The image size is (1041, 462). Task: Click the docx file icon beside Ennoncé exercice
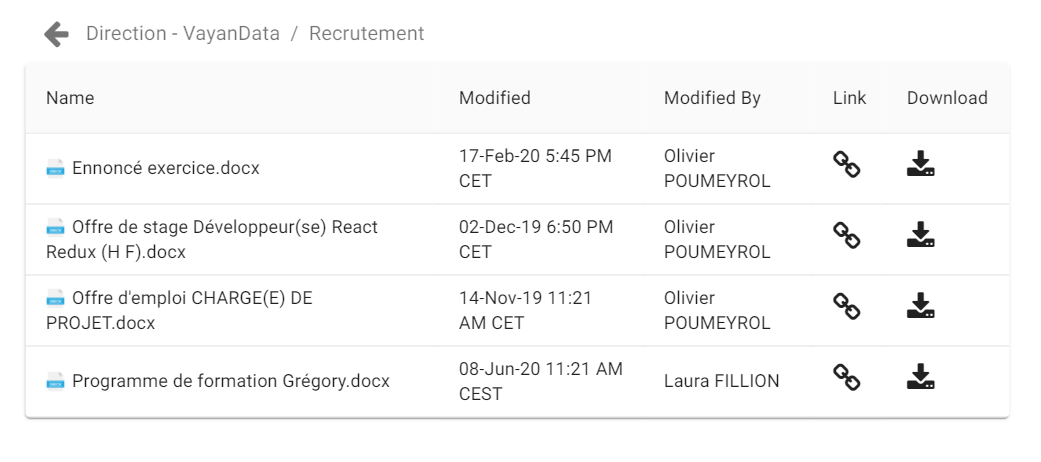point(56,168)
